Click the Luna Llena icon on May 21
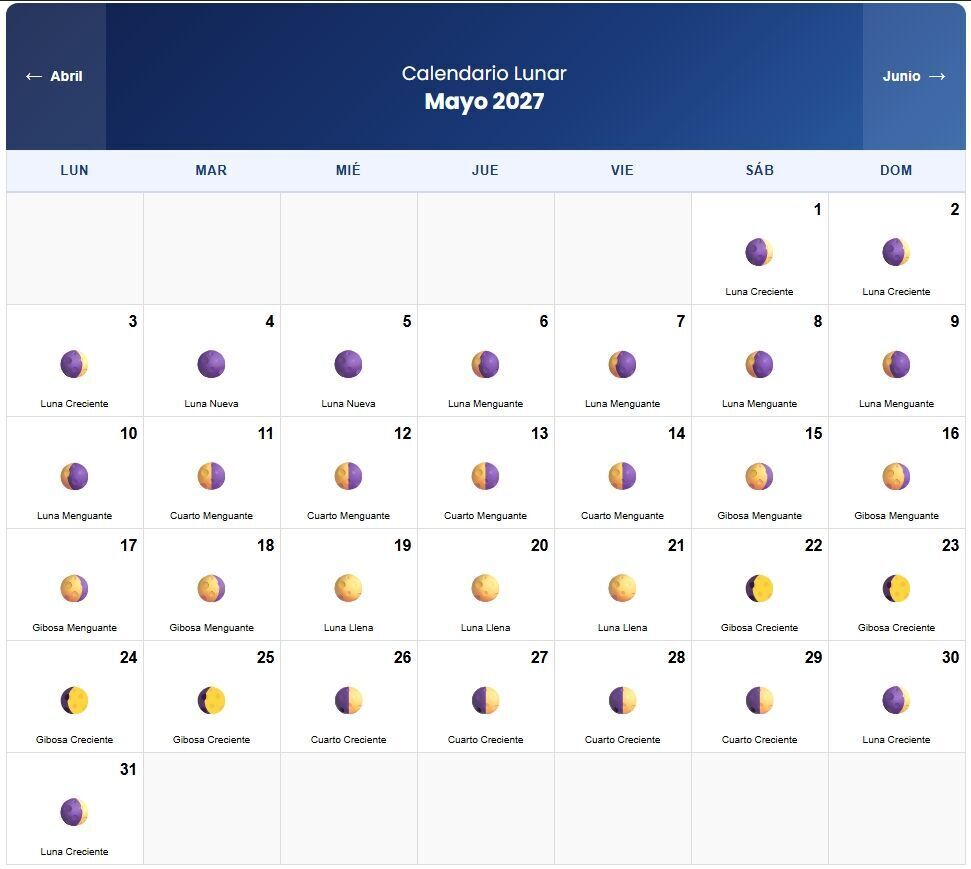The height and width of the screenshot is (869, 971). [622, 588]
